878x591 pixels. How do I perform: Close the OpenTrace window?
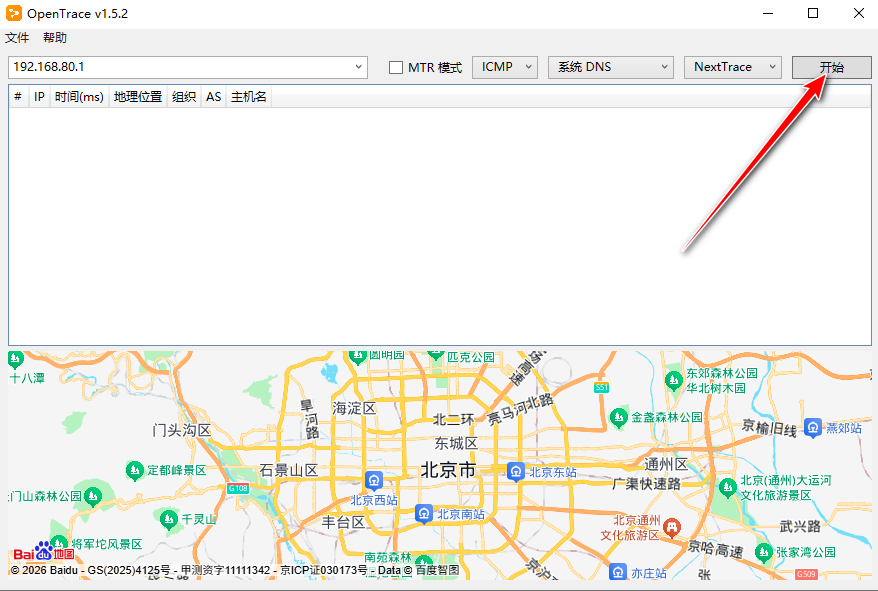tap(858, 13)
